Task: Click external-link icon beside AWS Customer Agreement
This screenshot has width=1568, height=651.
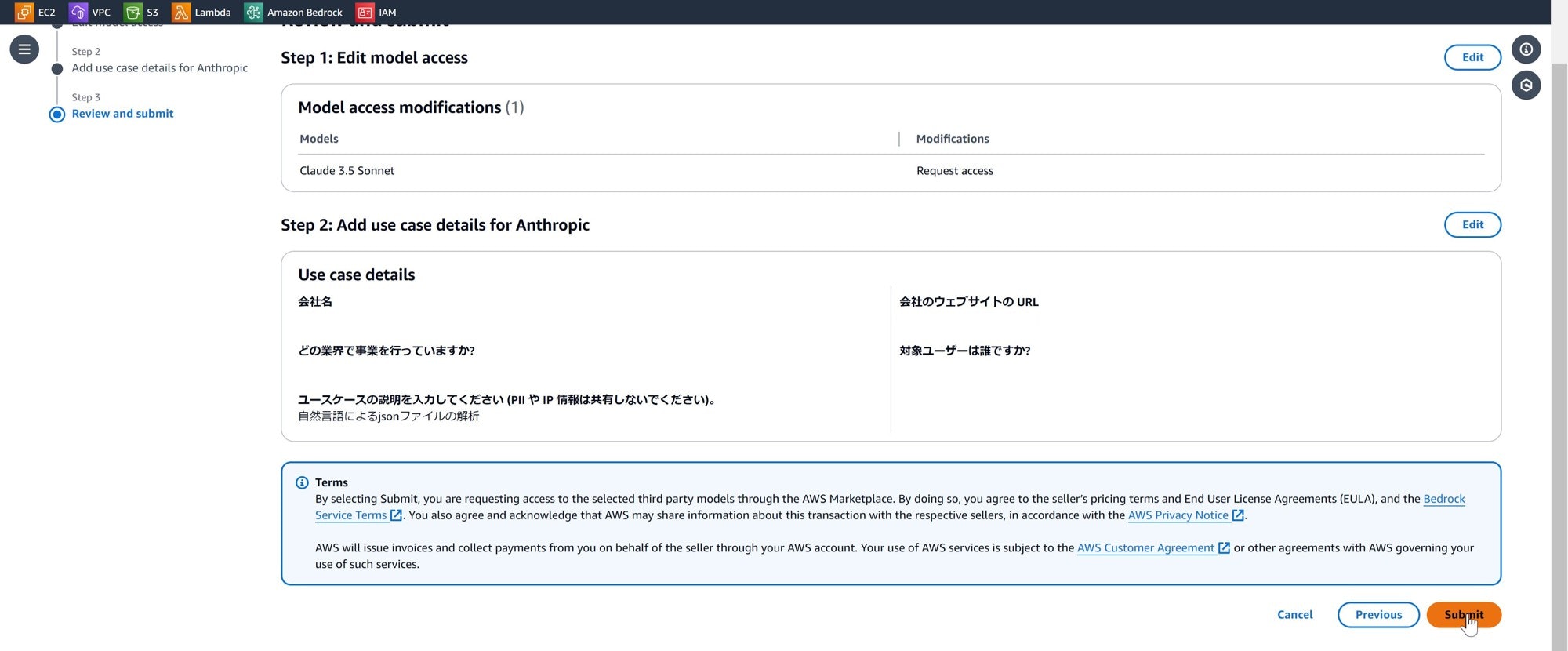Action: click(x=1224, y=548)
